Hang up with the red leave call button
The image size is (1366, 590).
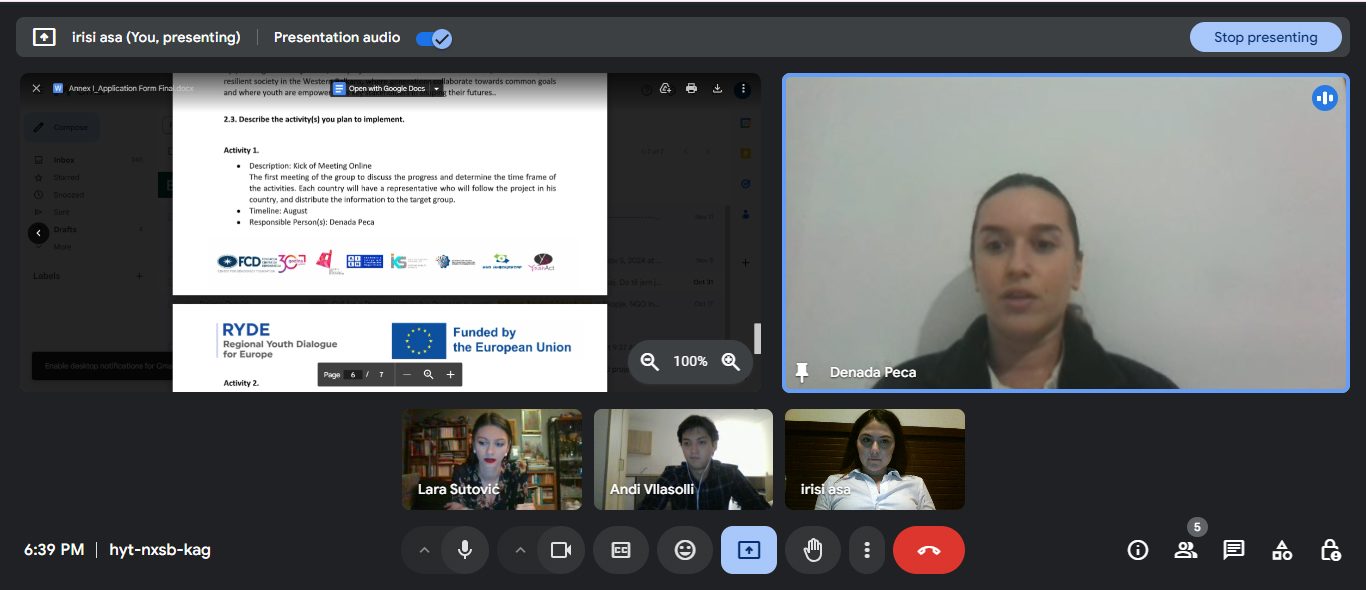click(x=928, y=550)
